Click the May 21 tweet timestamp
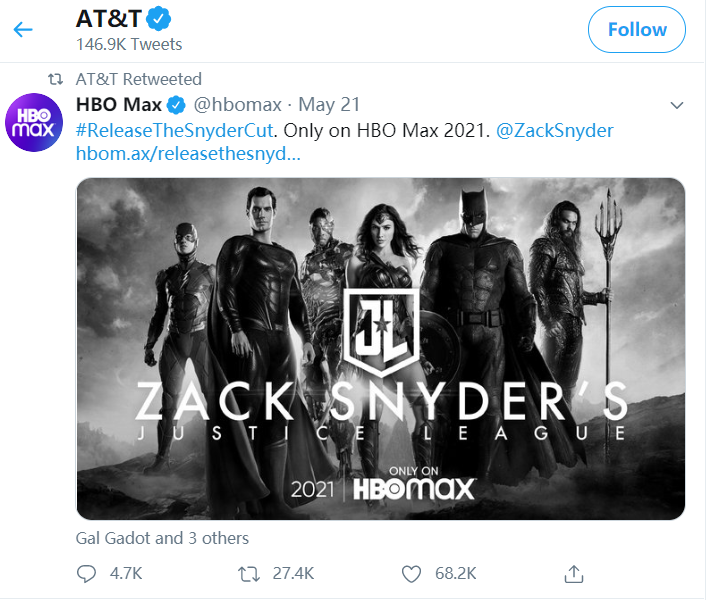The image size is (709, 600). click(329, 105)
